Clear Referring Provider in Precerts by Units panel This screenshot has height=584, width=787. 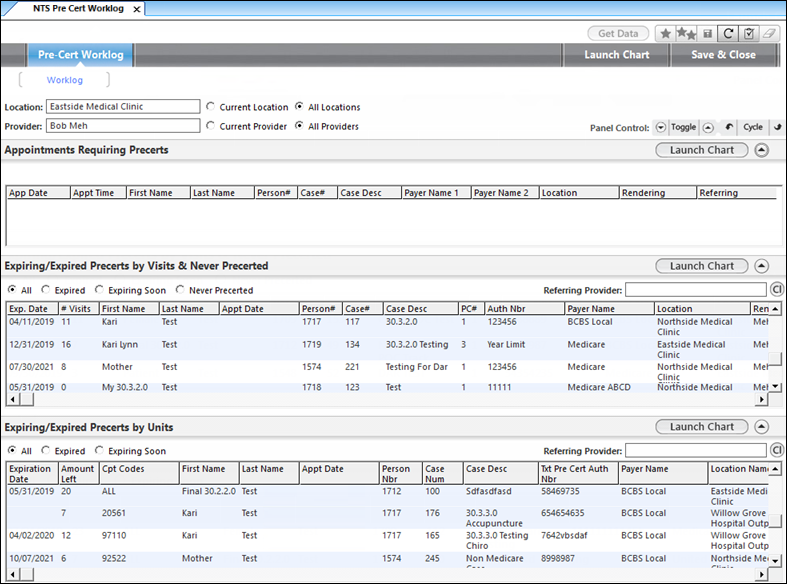pyautogui.click(x=776, y=450)
